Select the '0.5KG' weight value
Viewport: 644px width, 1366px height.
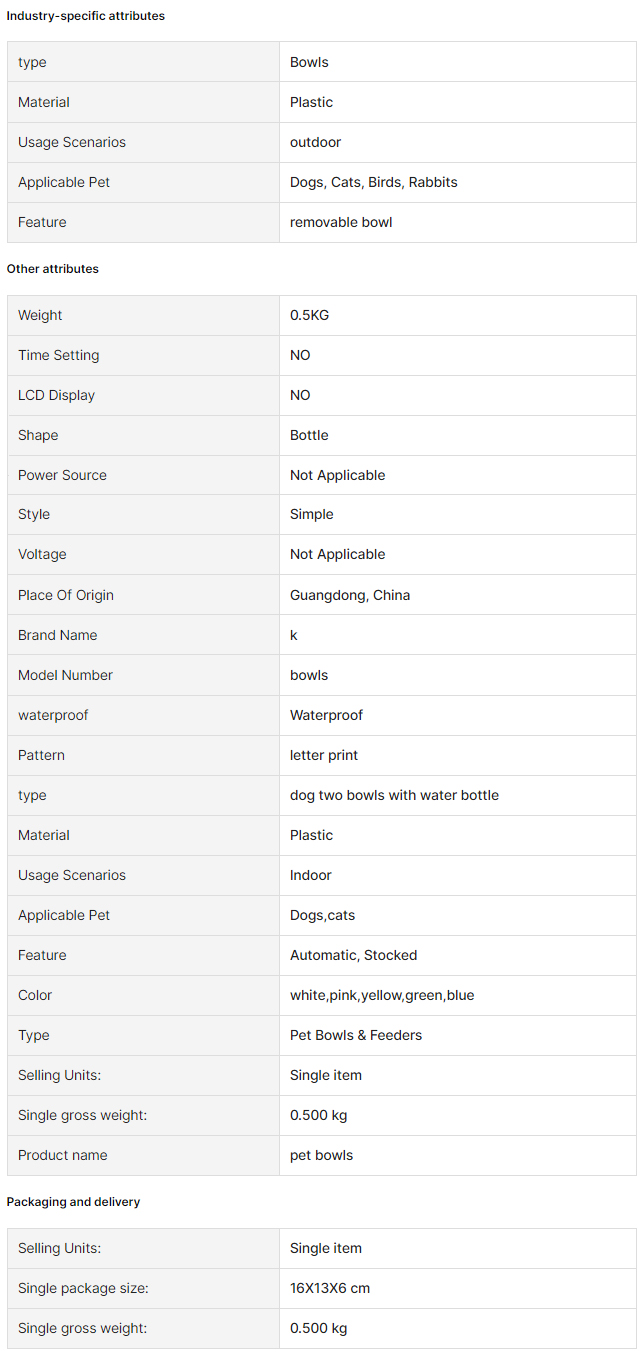[309, 315]
